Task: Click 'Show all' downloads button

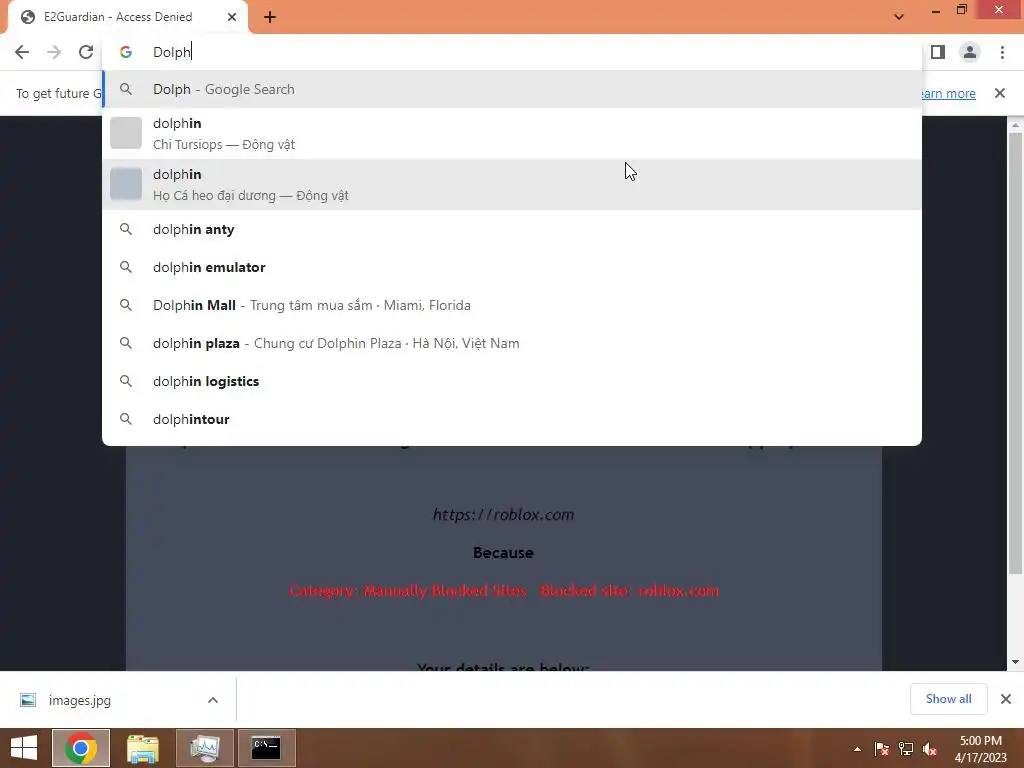Action: (x=948, y=699)
